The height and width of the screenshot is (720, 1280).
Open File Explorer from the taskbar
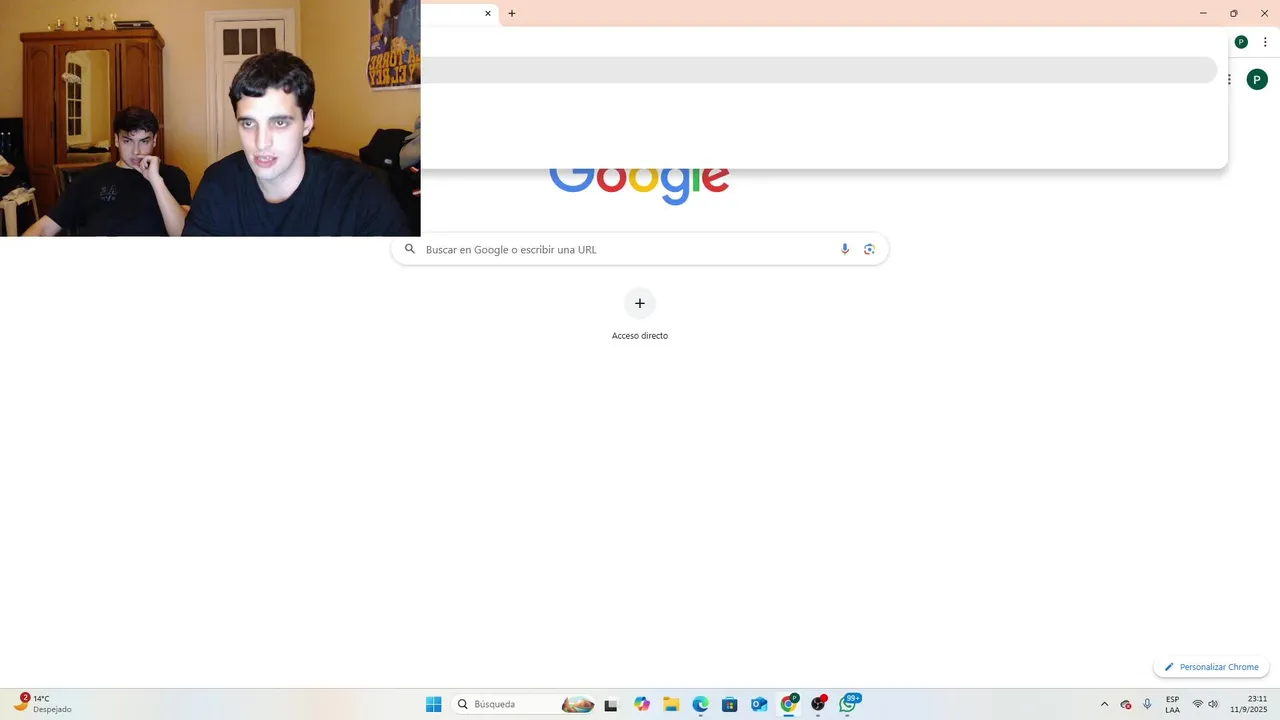point(671,704)
